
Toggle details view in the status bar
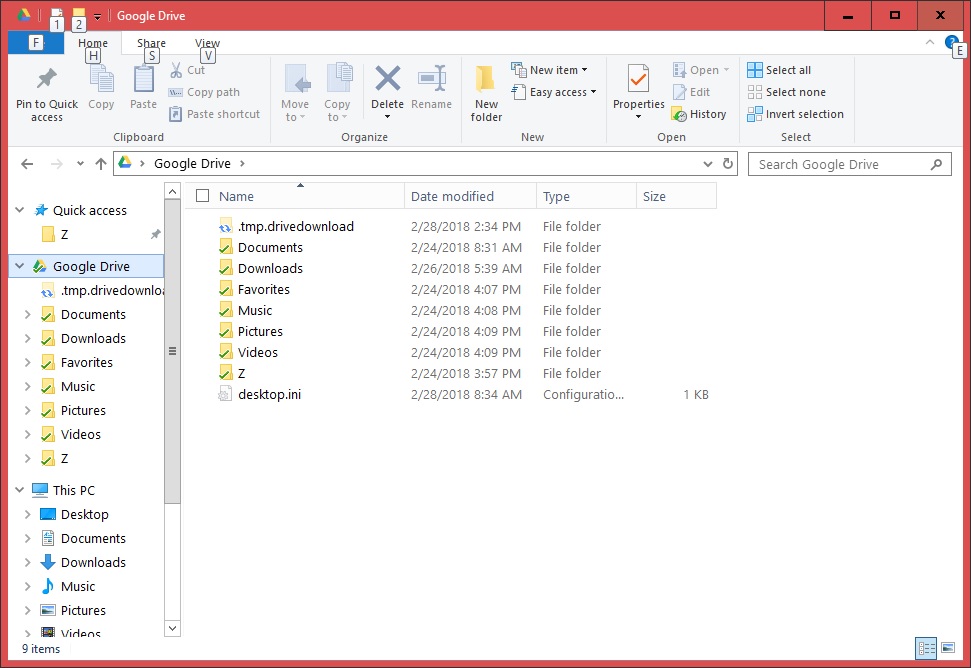(x=926, y=648)
